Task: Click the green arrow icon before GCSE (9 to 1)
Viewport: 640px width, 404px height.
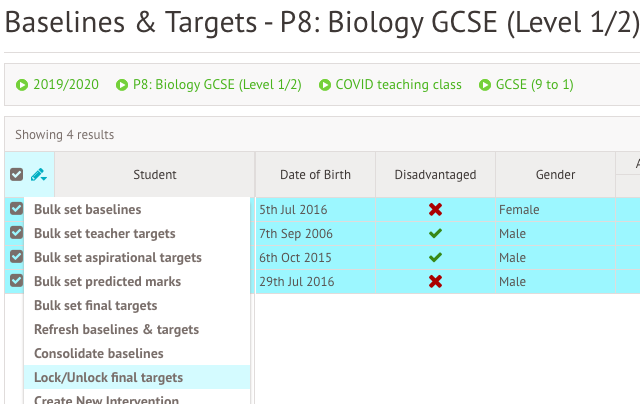Action: 484,85
